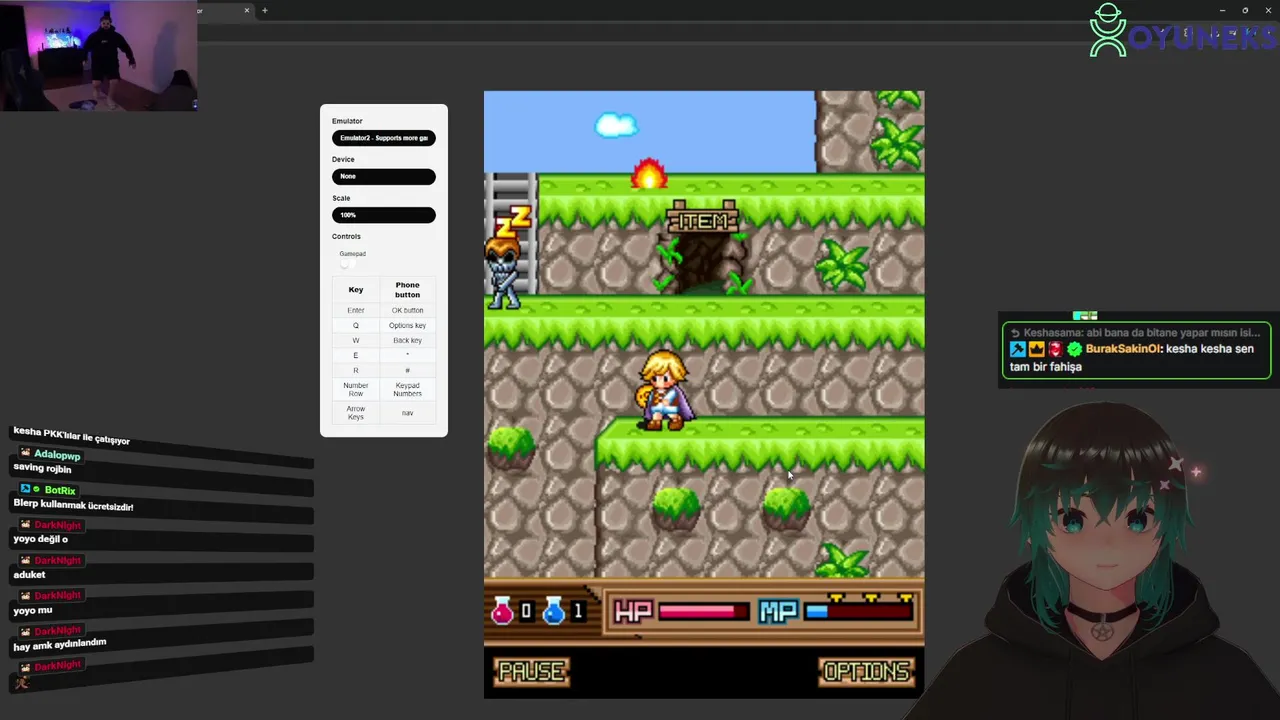
Task: Open a new browser tab
Action: click(264, 10)
